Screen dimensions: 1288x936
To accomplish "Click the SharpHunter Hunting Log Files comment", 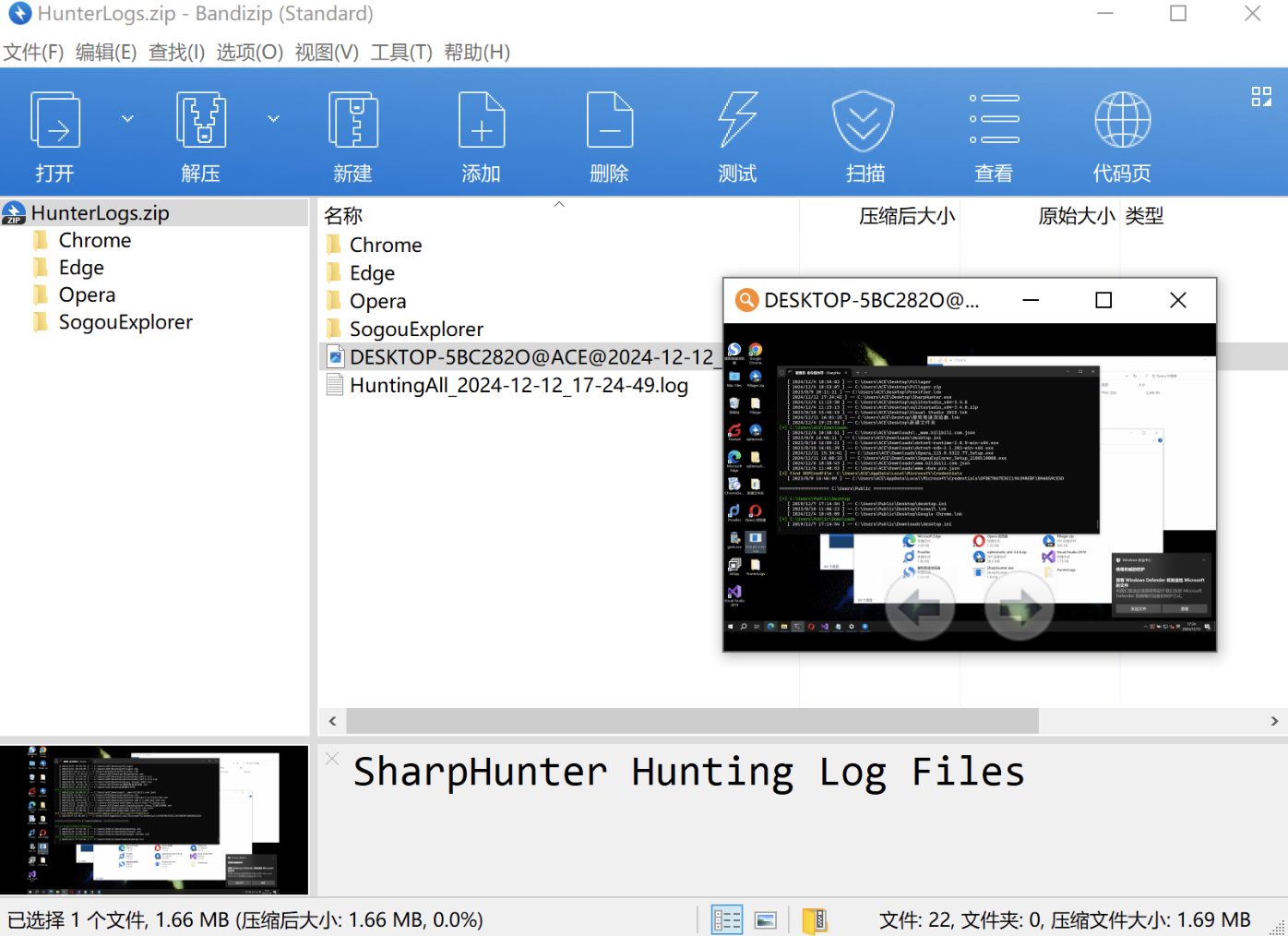I will (688, 772).
